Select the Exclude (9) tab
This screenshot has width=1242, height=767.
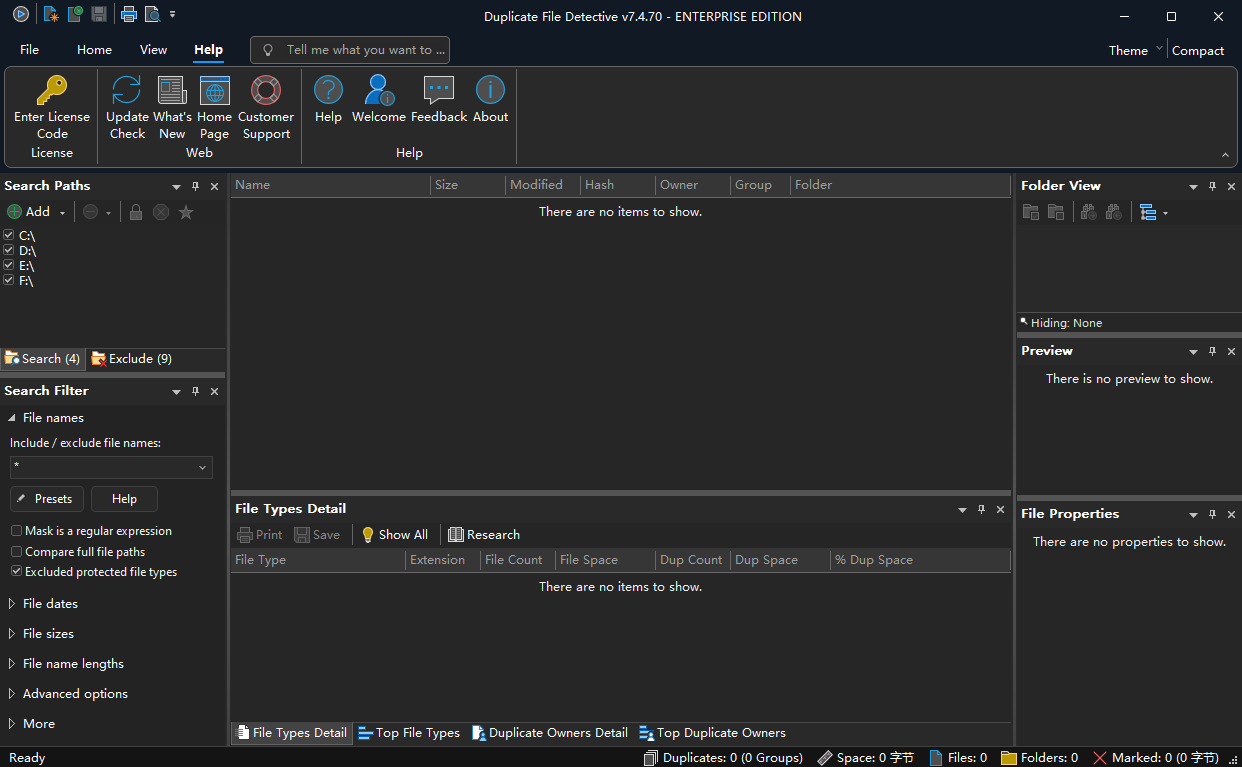click(x=131, y=359)
